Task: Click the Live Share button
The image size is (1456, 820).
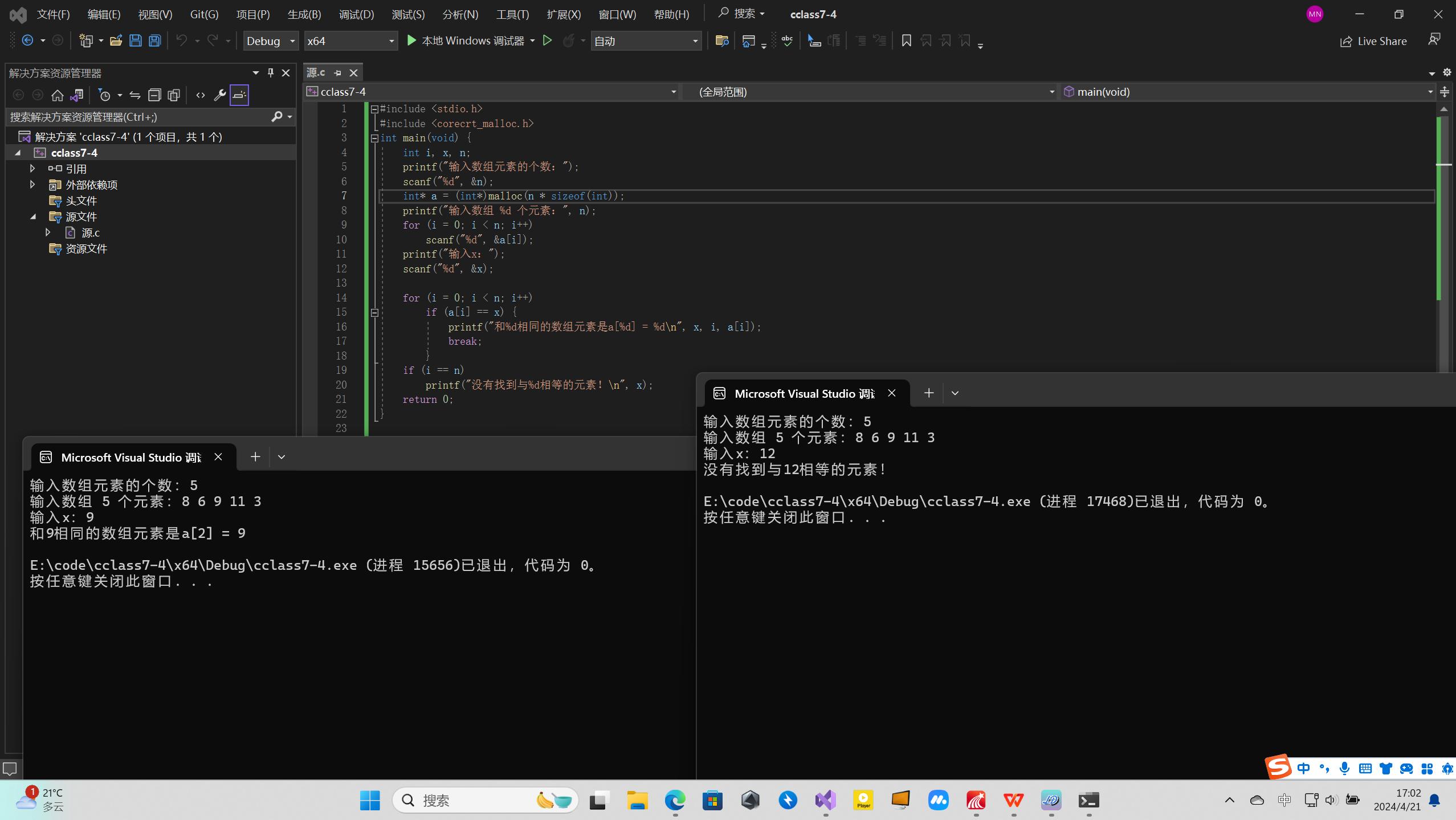Action: coord(1373,41)
